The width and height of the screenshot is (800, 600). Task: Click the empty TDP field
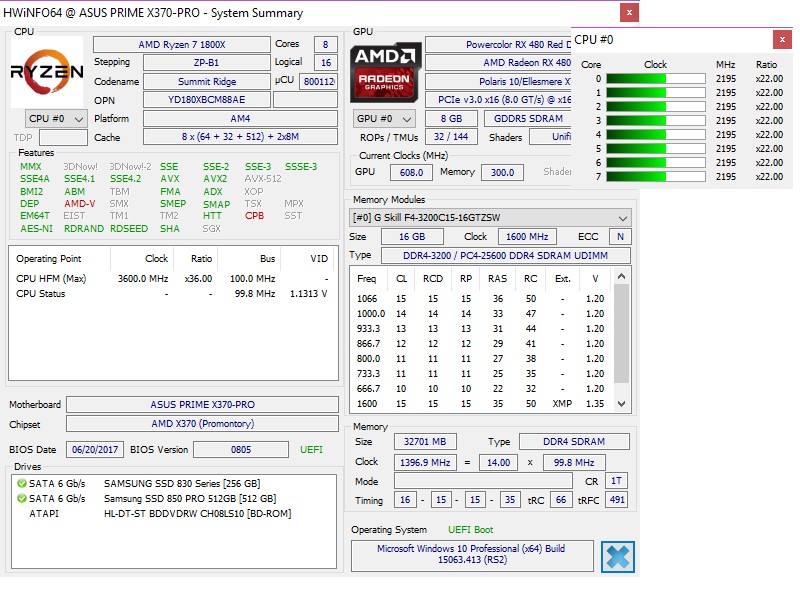click(63, 137)
